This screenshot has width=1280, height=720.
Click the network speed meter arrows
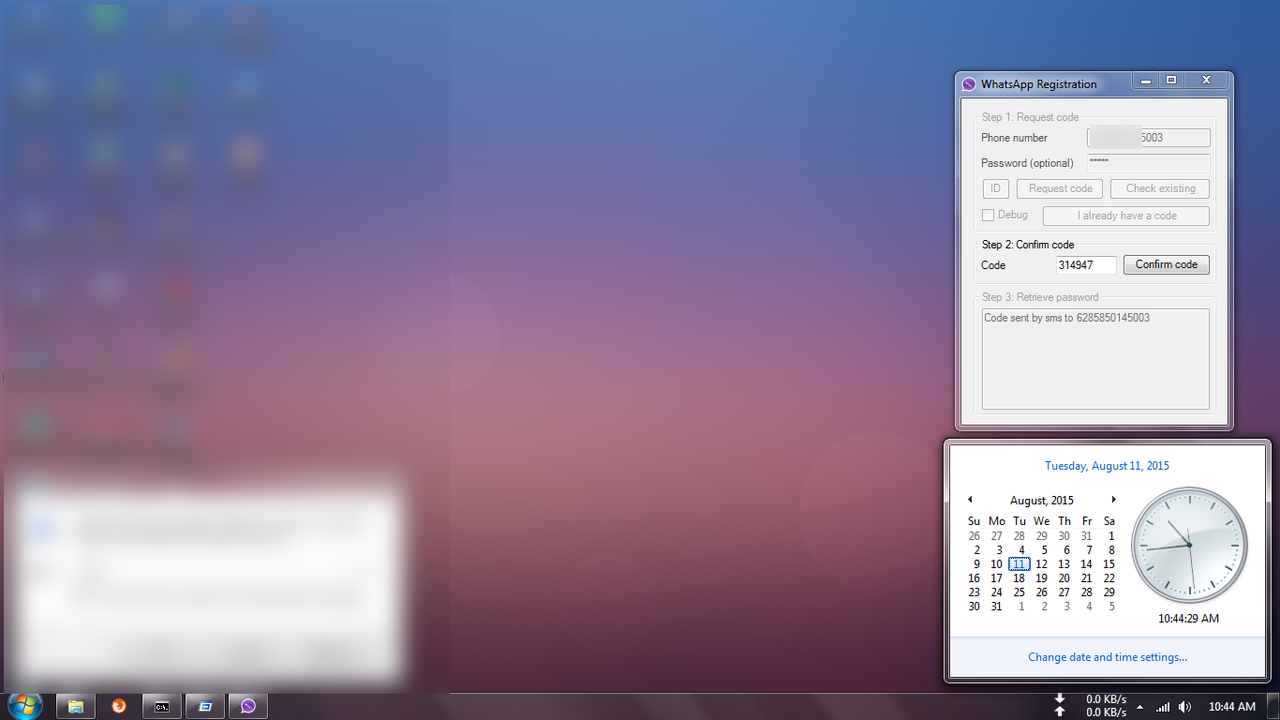coord(1060,705)
